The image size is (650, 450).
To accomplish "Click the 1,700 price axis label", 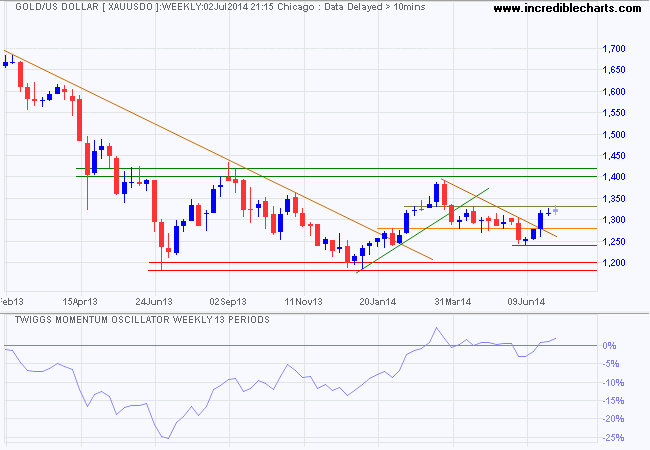I will 614,49.
